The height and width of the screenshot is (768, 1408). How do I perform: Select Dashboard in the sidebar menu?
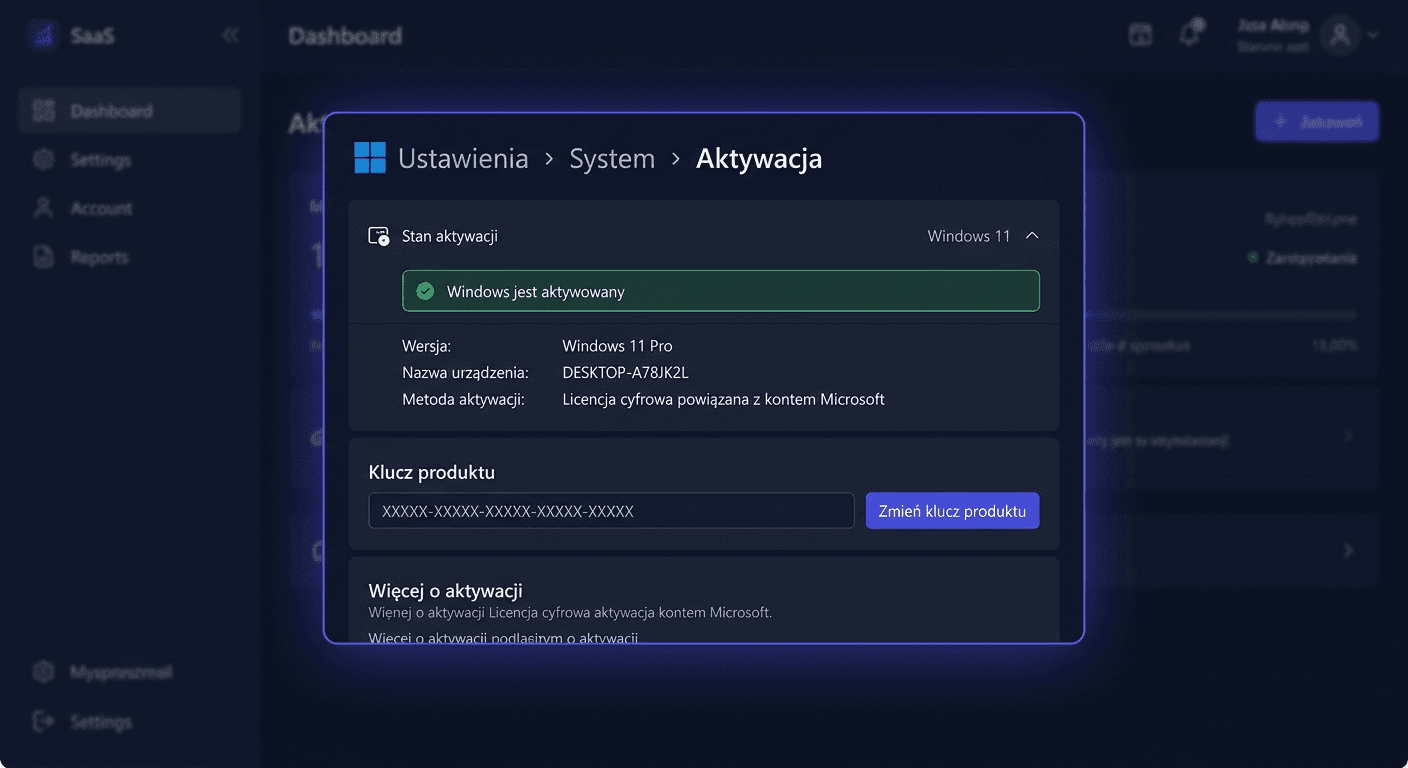pos(128,110)
